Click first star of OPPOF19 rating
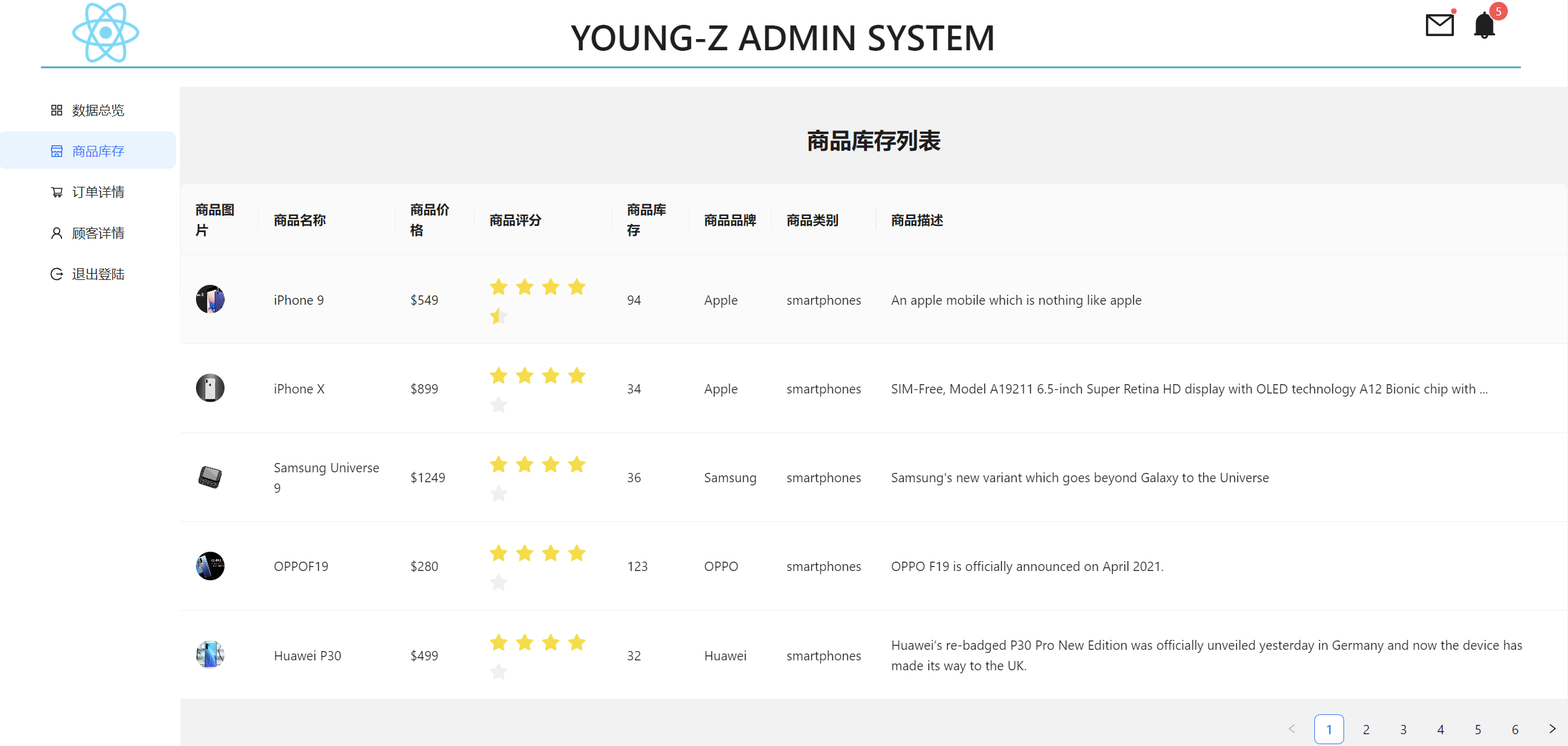Viewport: 1568px width, 746px height. [x=499, y=553]
